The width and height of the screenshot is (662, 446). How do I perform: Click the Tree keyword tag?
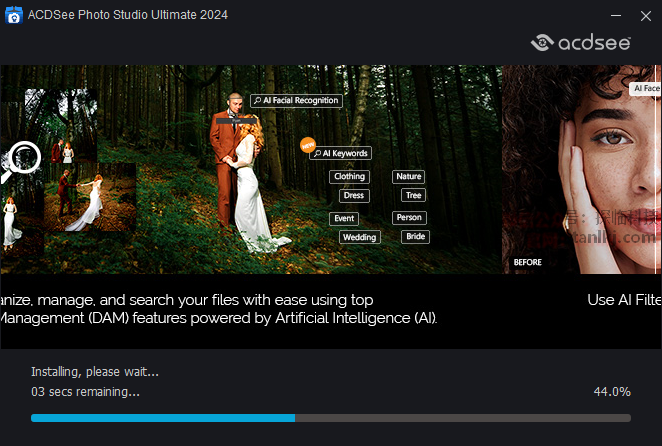click(x=413, y=195)
